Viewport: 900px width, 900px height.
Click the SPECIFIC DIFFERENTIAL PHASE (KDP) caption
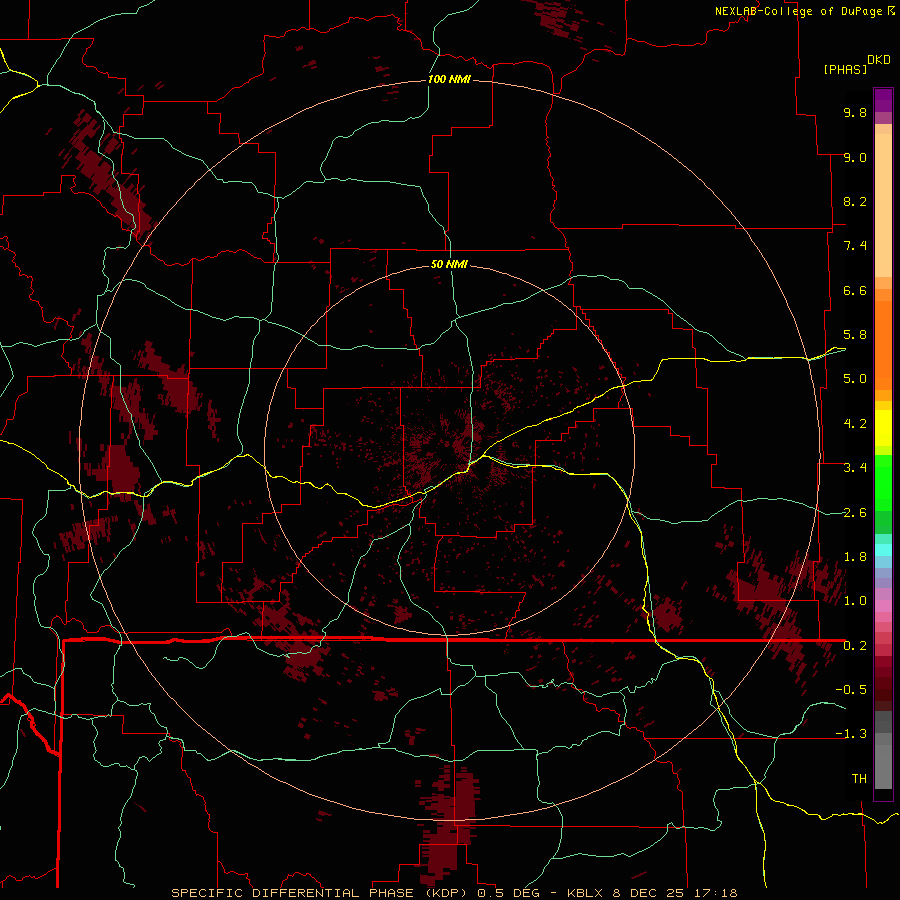(321, 893)
